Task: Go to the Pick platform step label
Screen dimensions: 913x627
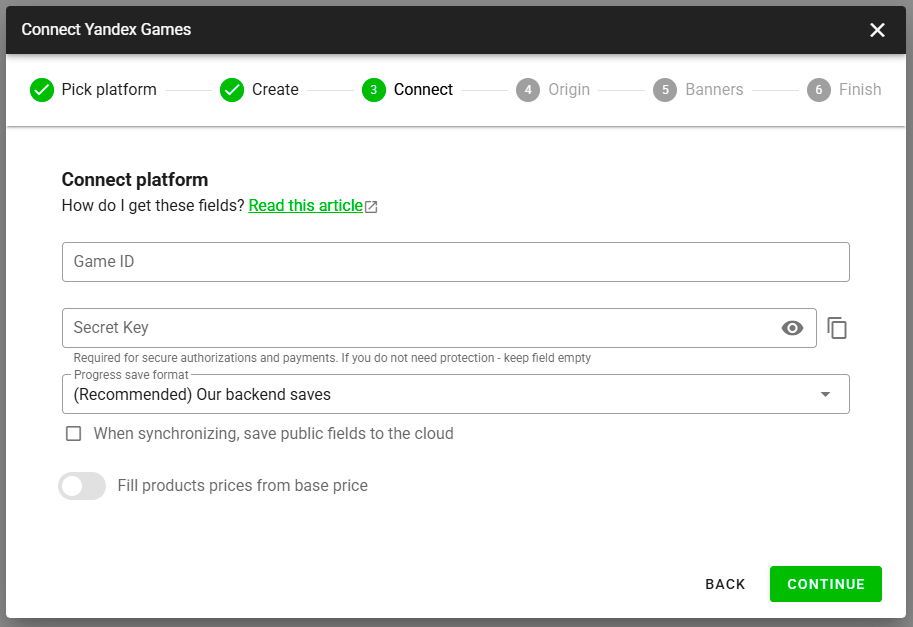Action: pos(109,90)
